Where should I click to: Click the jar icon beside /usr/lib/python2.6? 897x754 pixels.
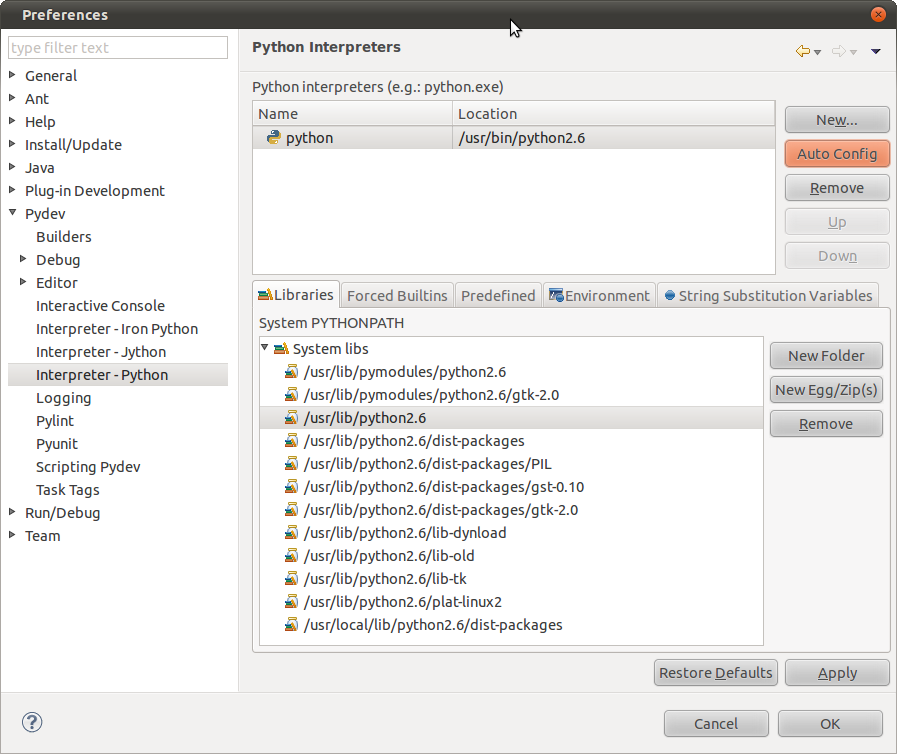click(290, 418)
